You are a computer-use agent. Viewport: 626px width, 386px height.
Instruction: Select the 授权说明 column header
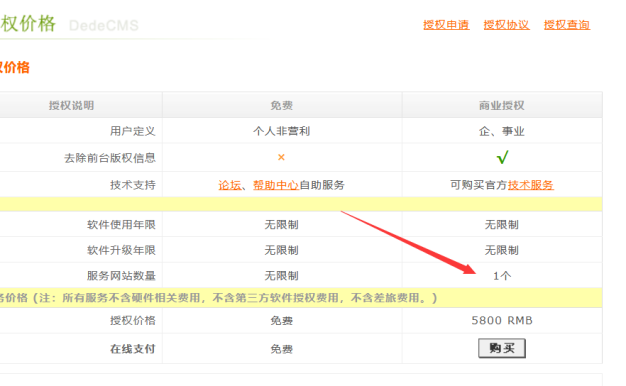pyautogui.click(x=71, y=105)
